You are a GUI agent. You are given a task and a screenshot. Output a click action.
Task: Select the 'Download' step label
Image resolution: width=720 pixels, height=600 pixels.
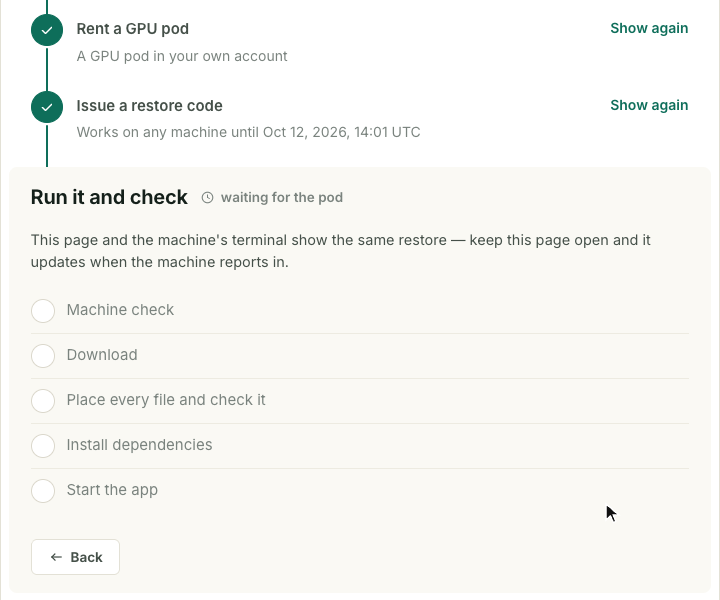click(x=102, y=355)
